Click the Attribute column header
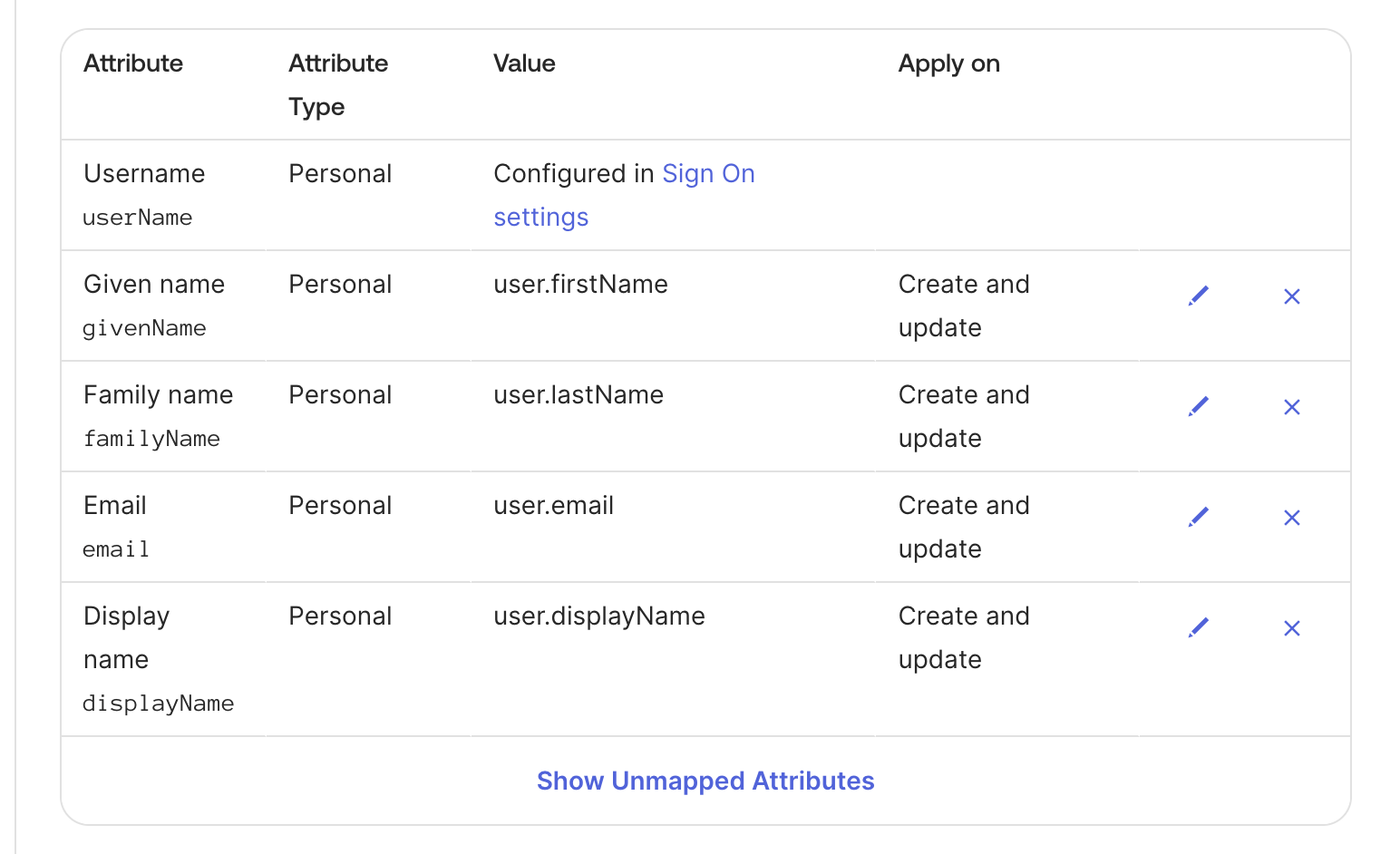1400x854 pixels. 133,63
